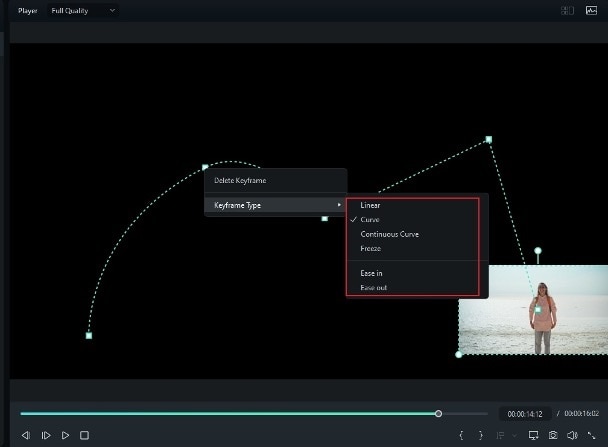This screenshot has width=608, height=447.
Task: Click the volume speaker icon
Action: point(572,435)
